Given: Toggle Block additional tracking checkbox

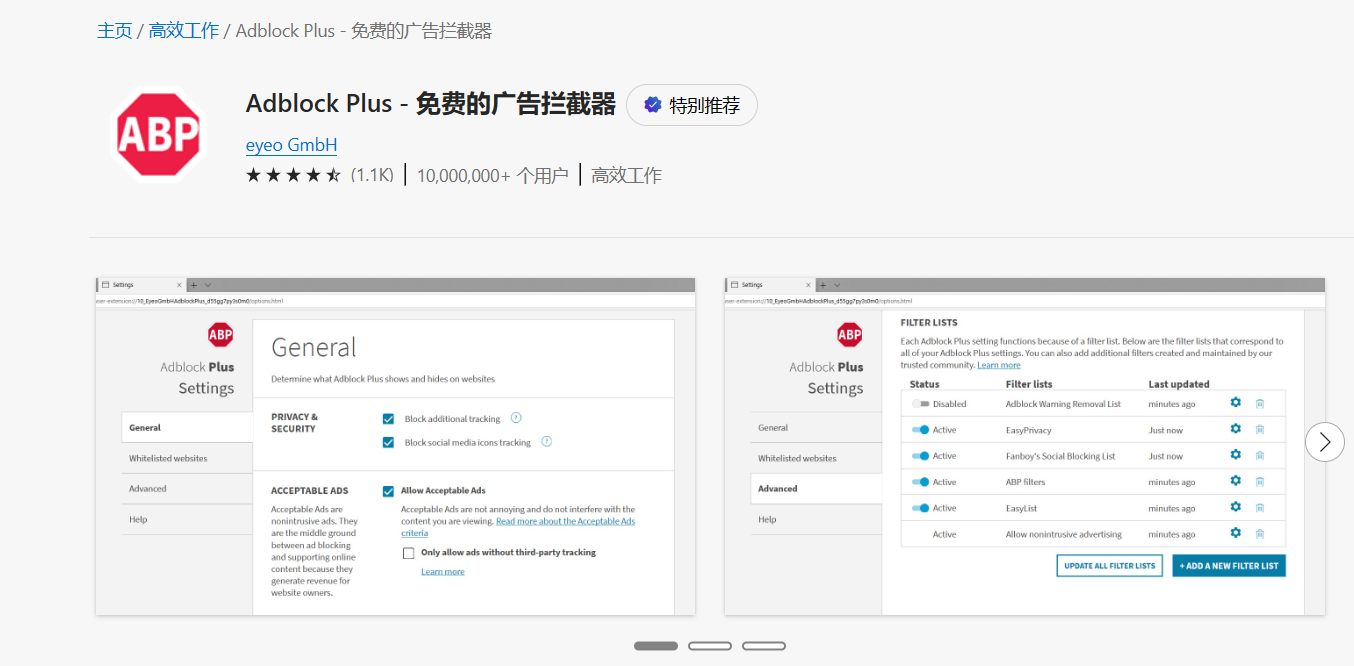Looking at the screenshot, I should (388, 419).
